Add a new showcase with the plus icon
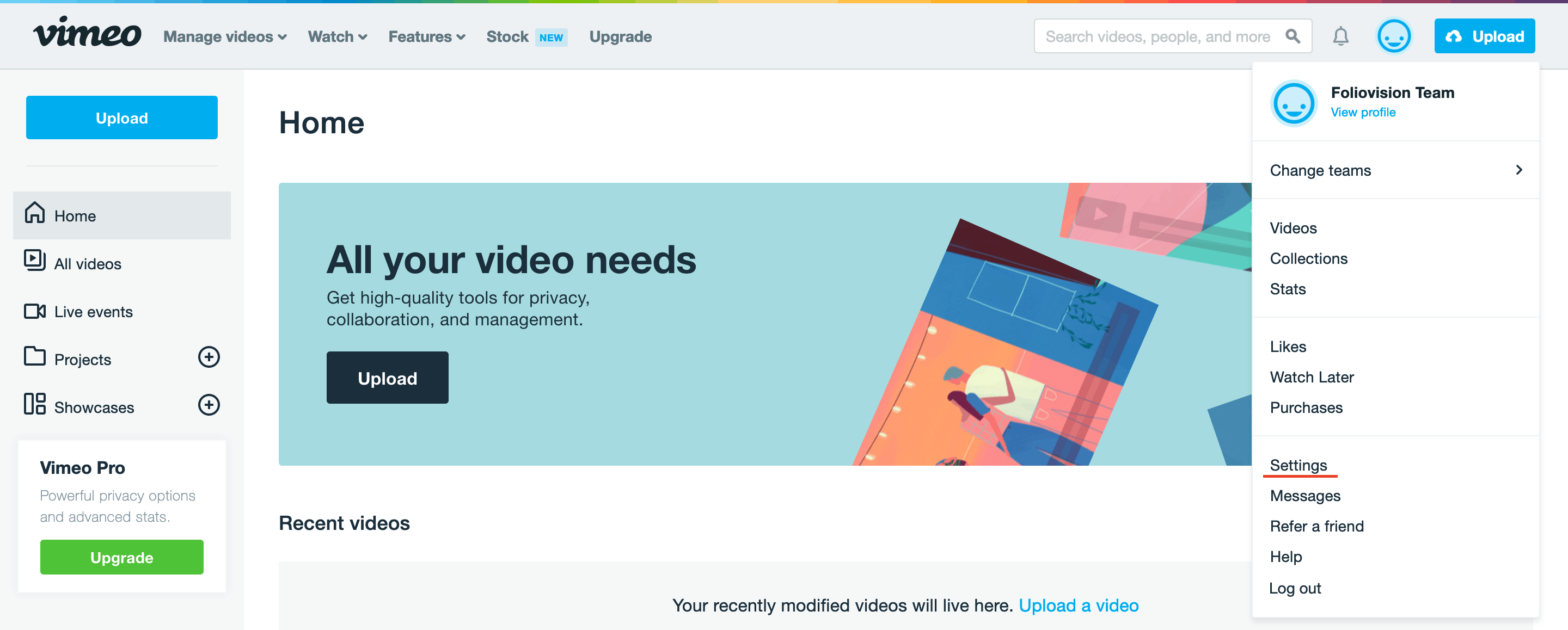The height and width of the screenshot is (630, 1568). [x=209, y=405]
